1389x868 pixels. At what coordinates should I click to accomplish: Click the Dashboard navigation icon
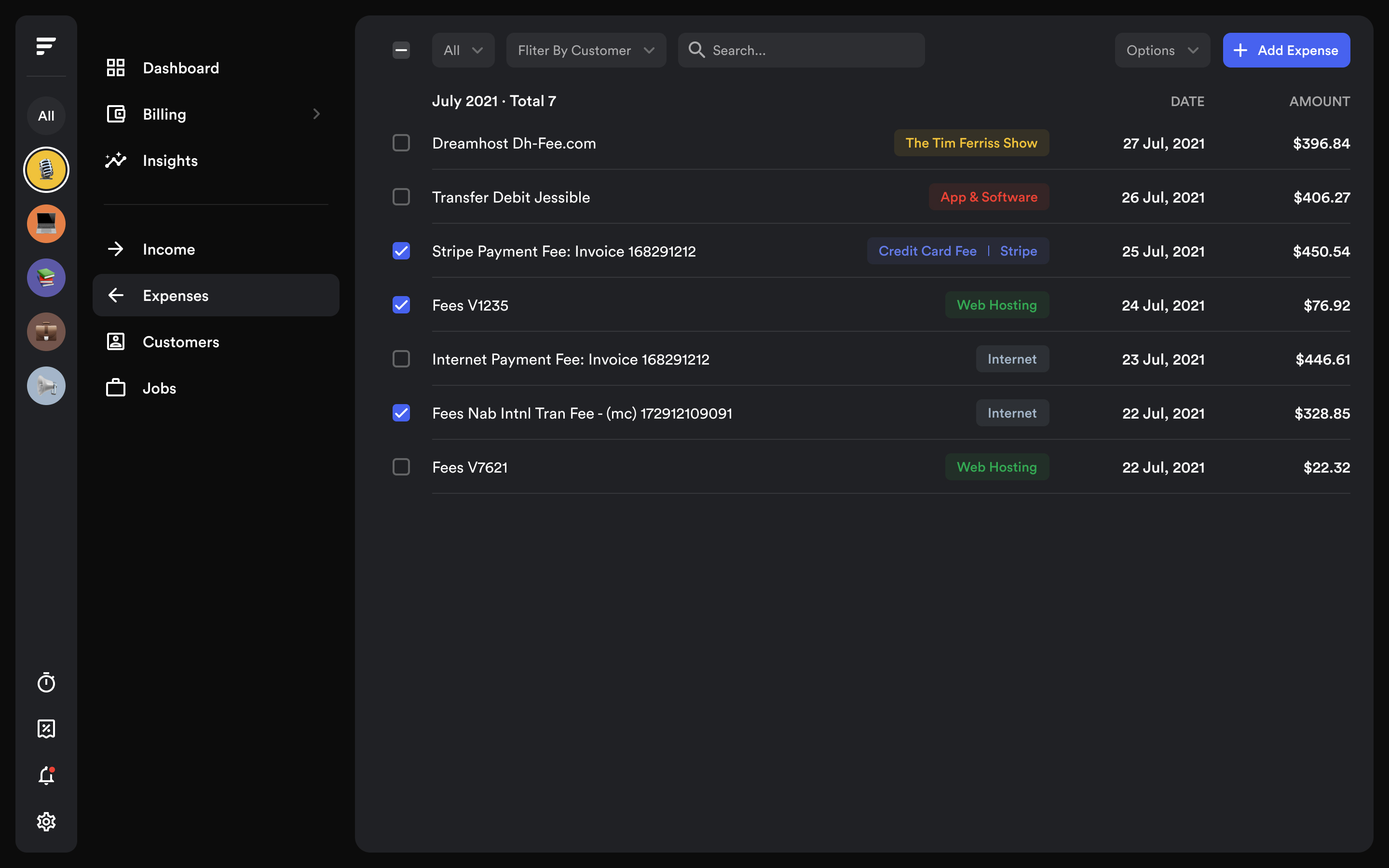pyautogui.click(x=116, y=67)
